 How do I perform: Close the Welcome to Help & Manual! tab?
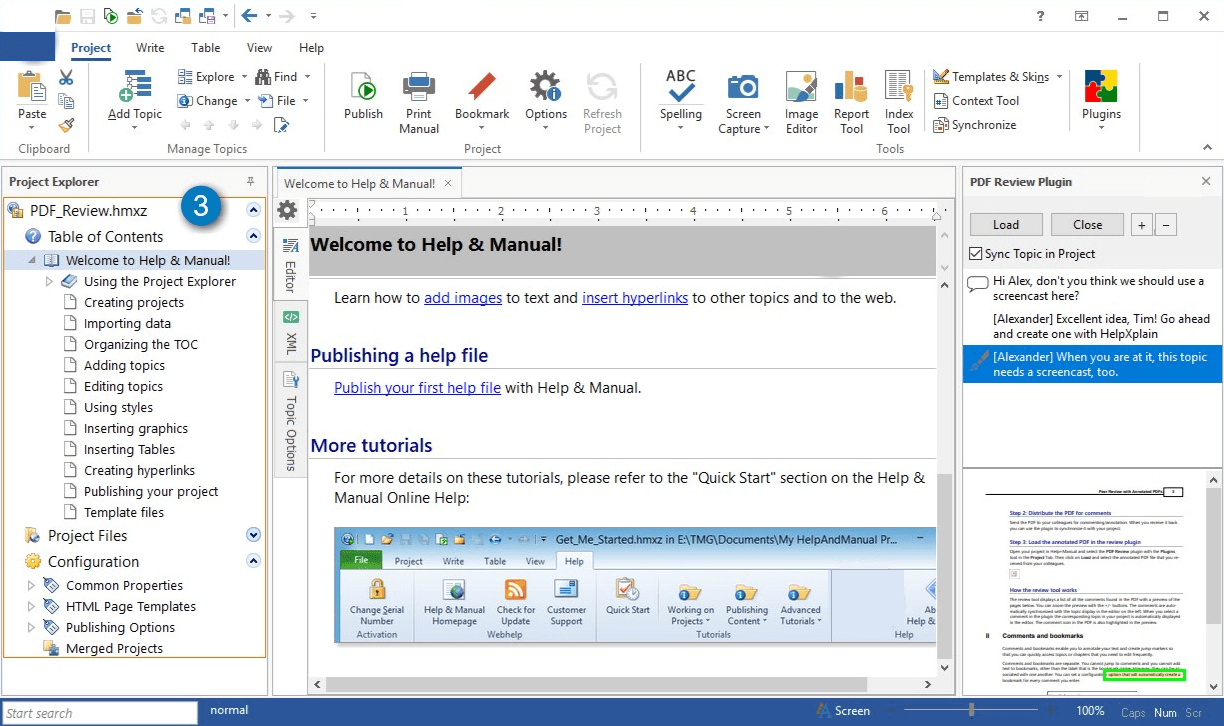click(448, 183)
